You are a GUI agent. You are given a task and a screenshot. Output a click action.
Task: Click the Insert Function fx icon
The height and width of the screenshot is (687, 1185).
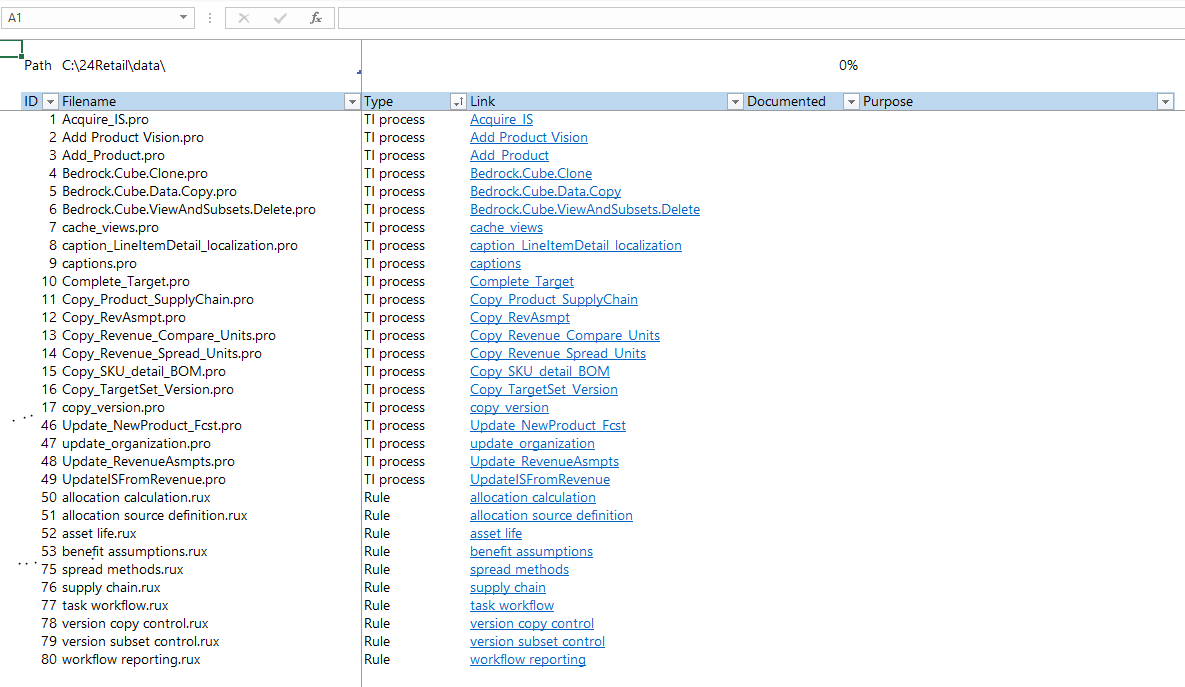coord(316,18)
